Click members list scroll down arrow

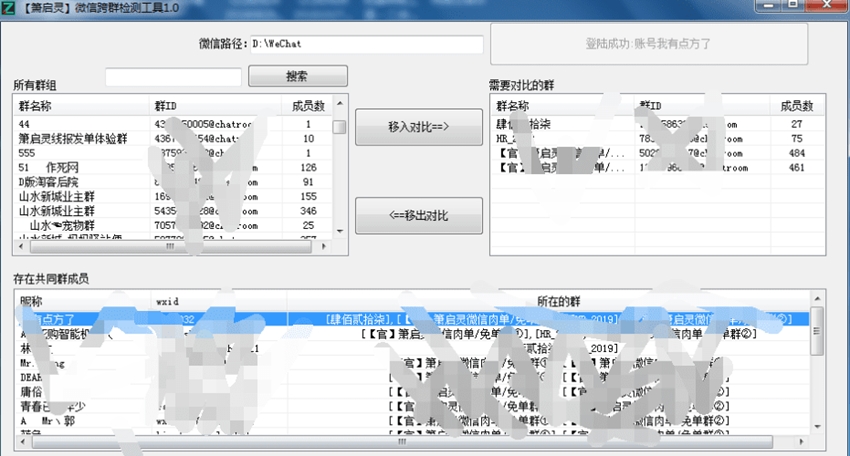point(817,427)
